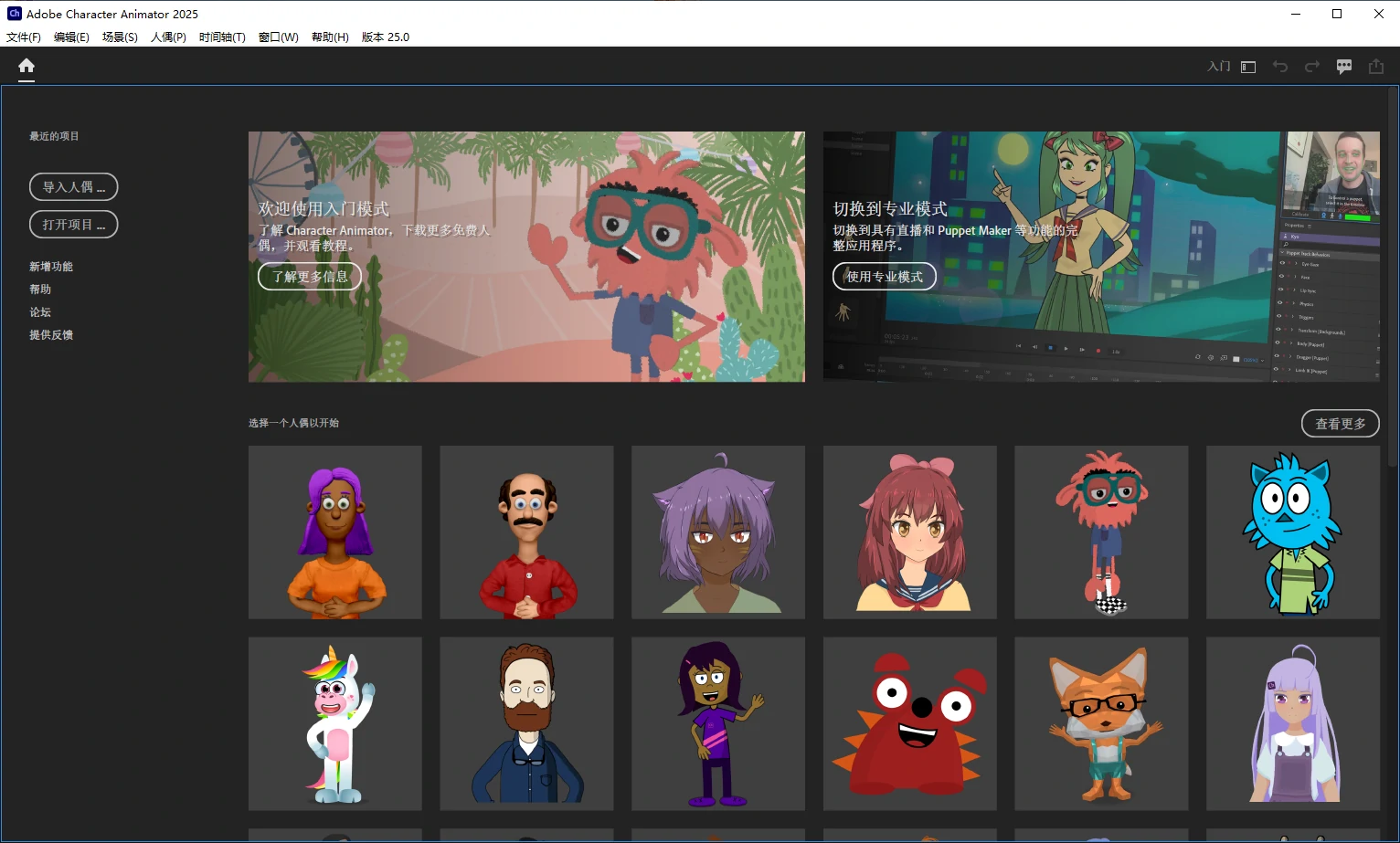This screenshot has height=843, width=1400.
Task: Open the 论坛 link
Action: pos(40,311)
